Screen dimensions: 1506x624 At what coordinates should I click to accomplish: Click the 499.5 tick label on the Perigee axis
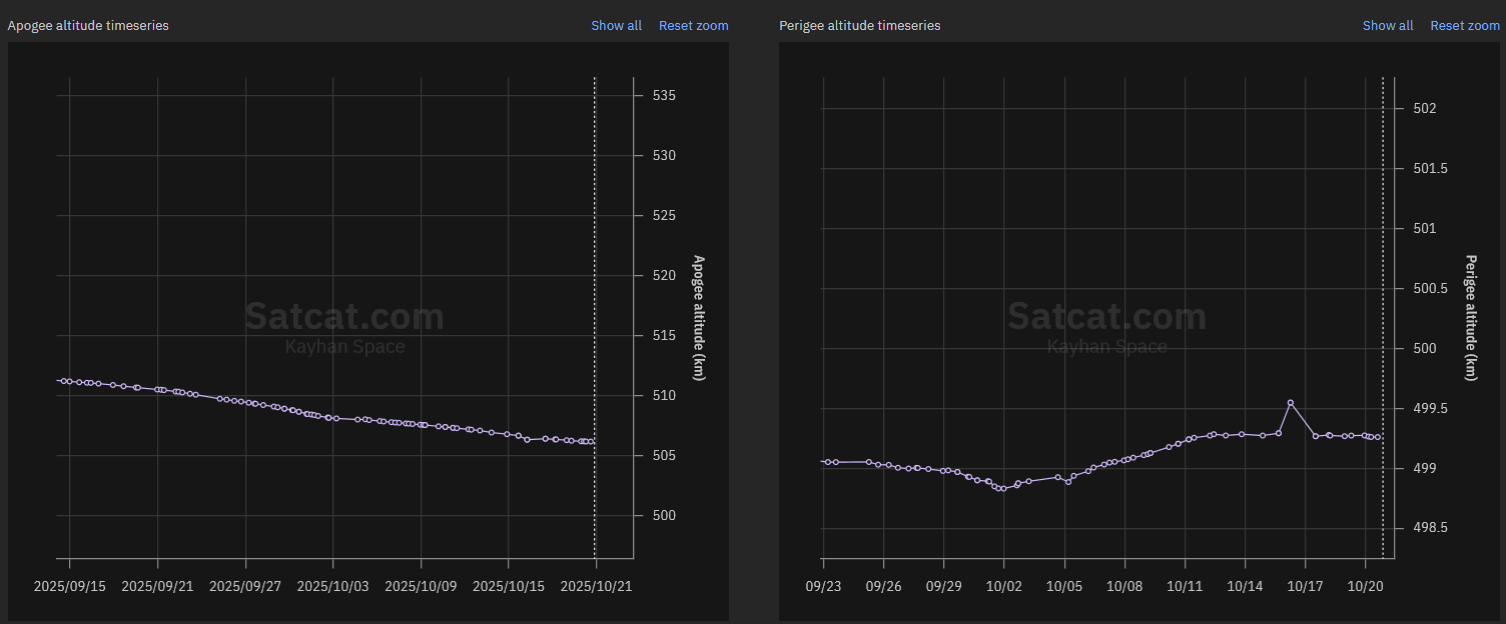[1429, 408]
